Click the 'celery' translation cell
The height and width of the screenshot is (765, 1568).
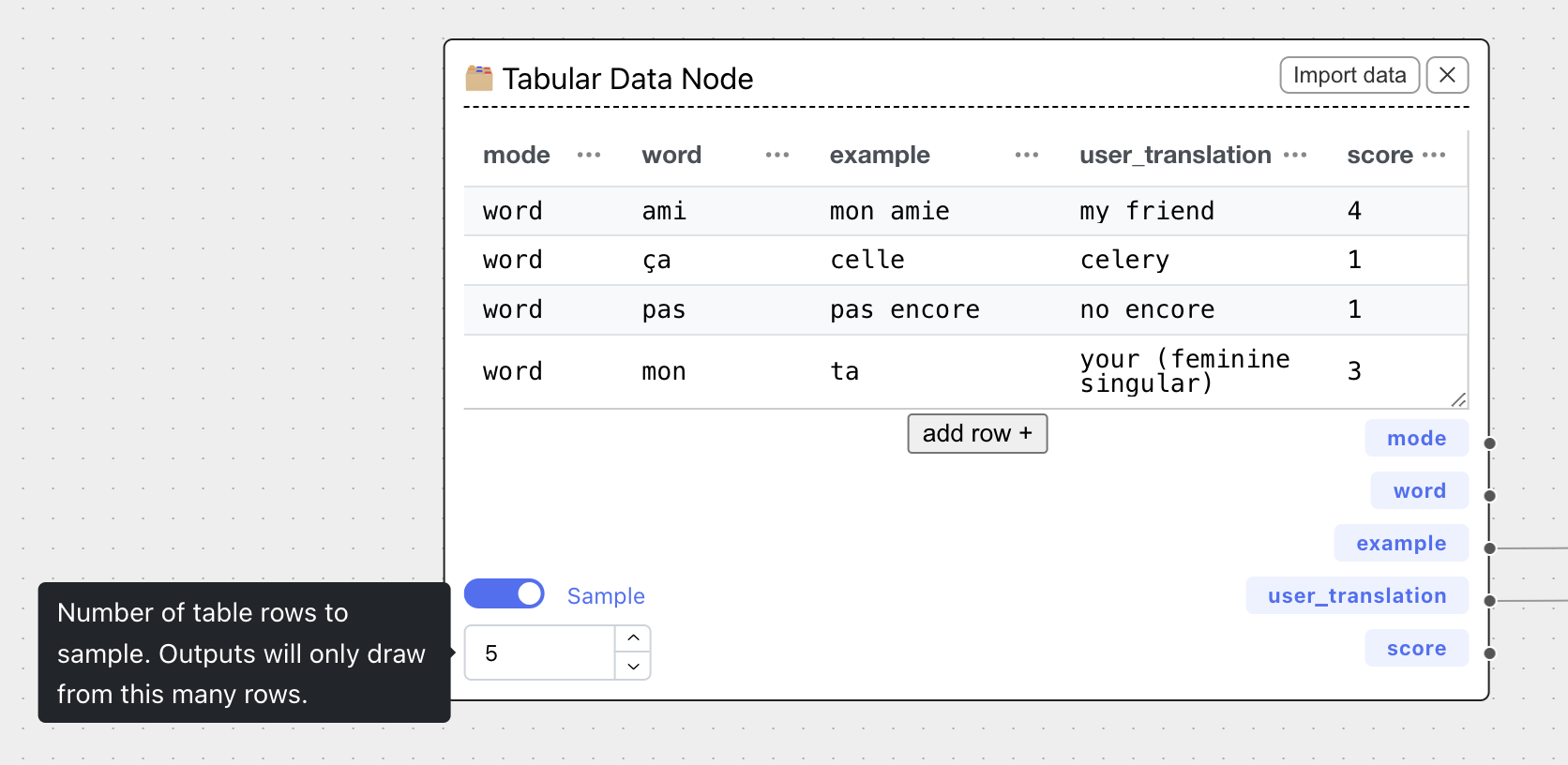(x=1124, y=261)
